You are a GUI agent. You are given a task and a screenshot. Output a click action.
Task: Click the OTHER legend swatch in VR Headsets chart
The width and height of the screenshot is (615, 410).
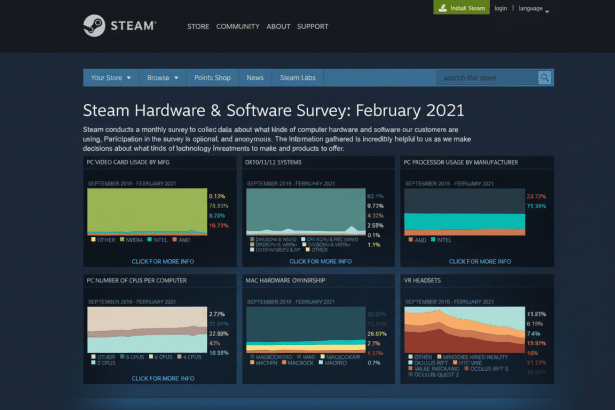(x=411, y=357)
